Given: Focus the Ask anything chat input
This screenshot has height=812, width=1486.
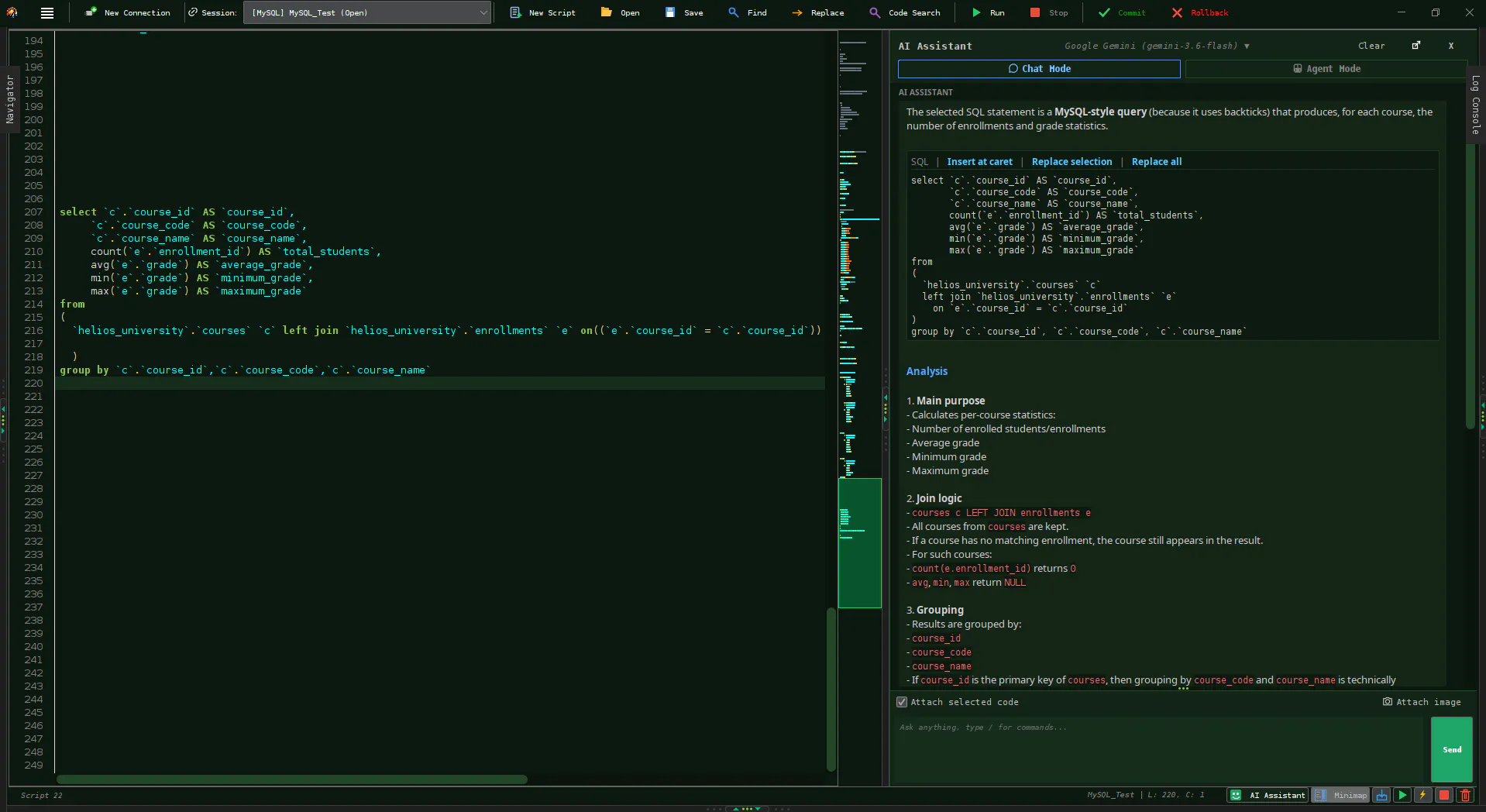Looking at the screenshot, I should click(x=1160, y=749).
